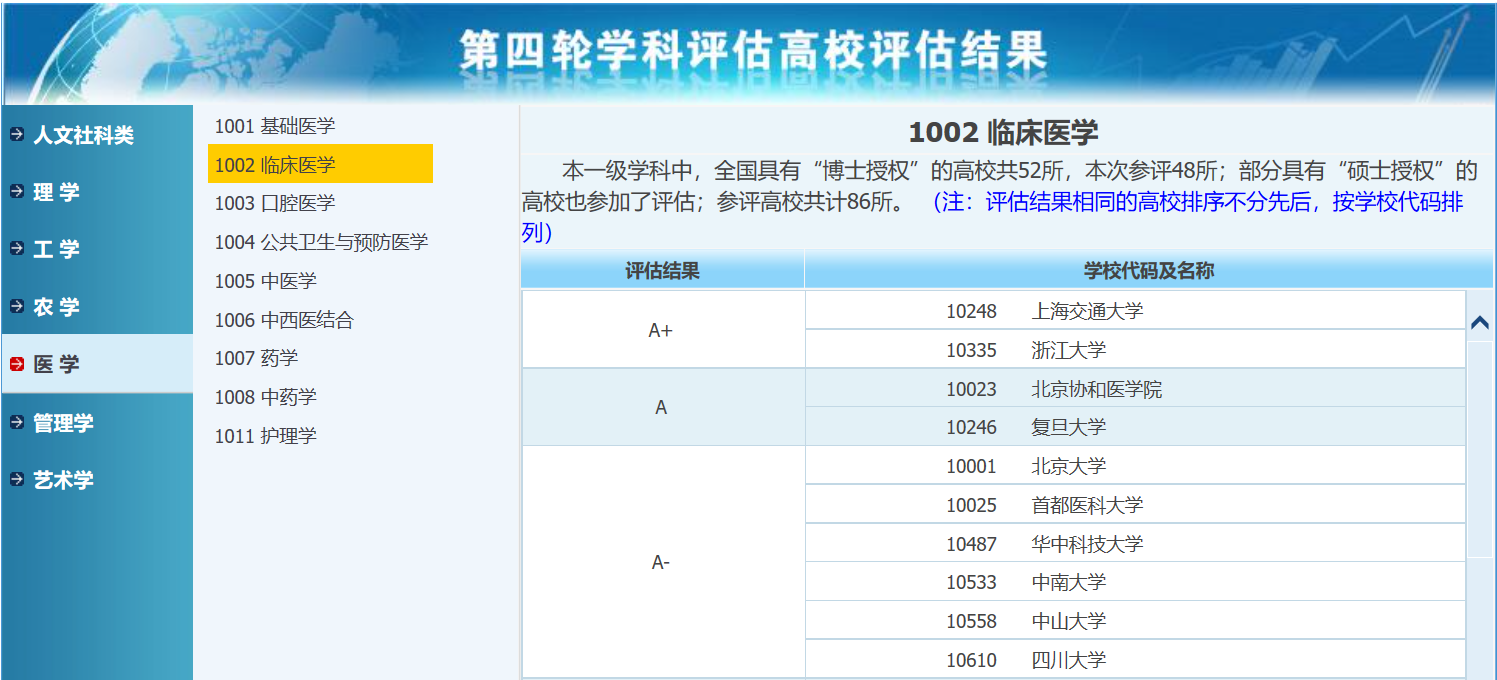Image resolution: width=1497 pixels, height=680 pixels.
Task: Open the 管理学 category
Action: click(63, 423)
